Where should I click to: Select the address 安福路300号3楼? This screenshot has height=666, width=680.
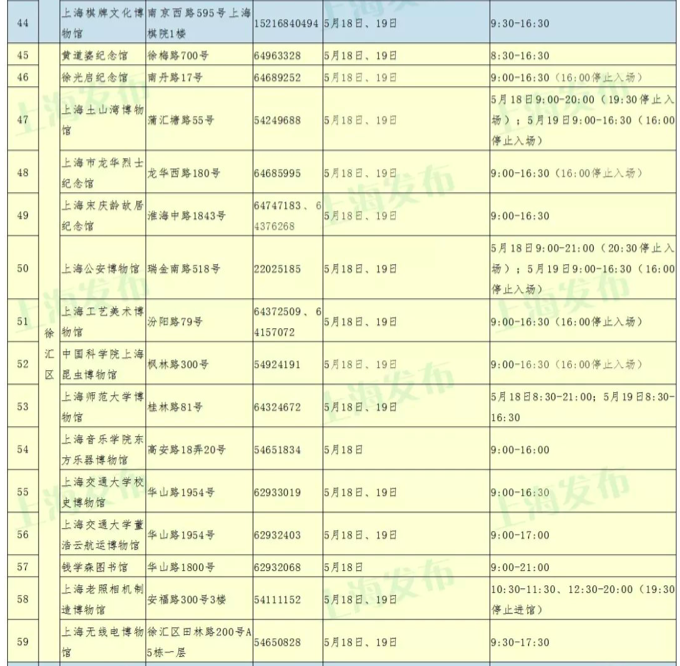coord(186,599)
